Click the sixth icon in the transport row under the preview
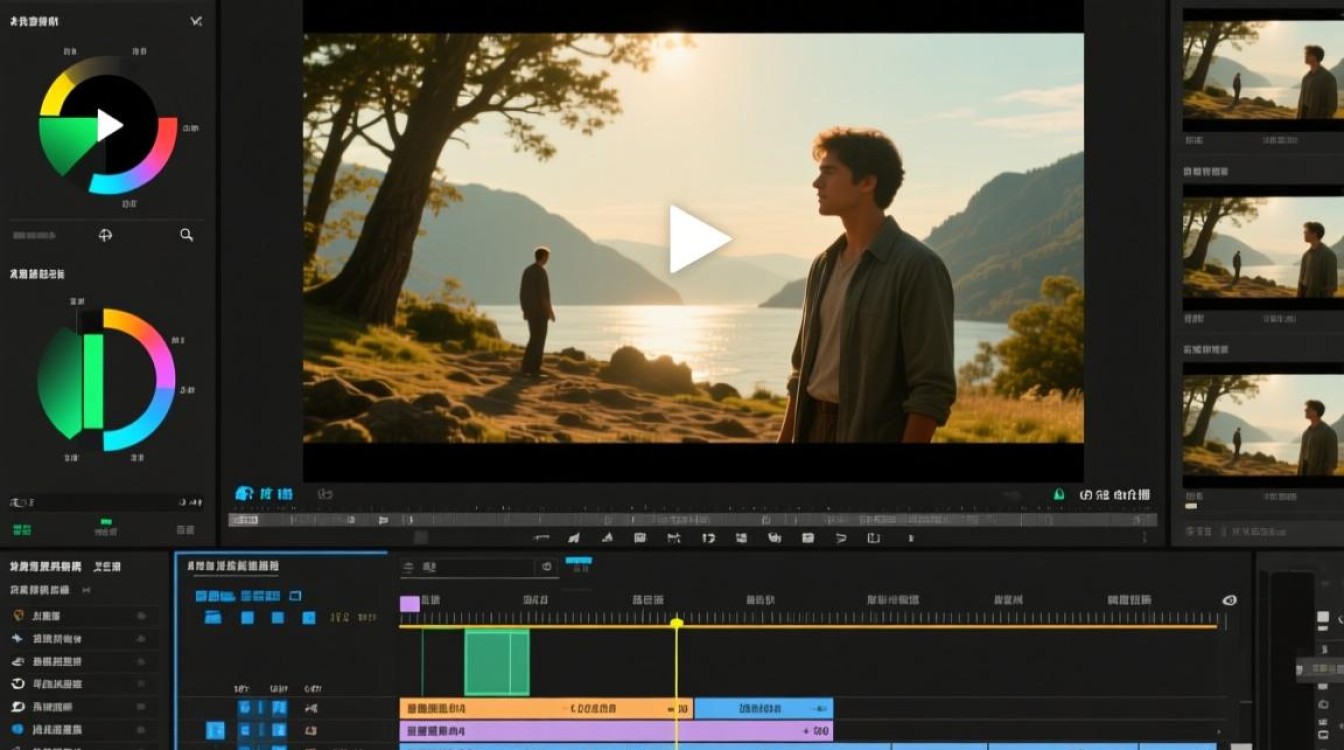 (709, 538)
